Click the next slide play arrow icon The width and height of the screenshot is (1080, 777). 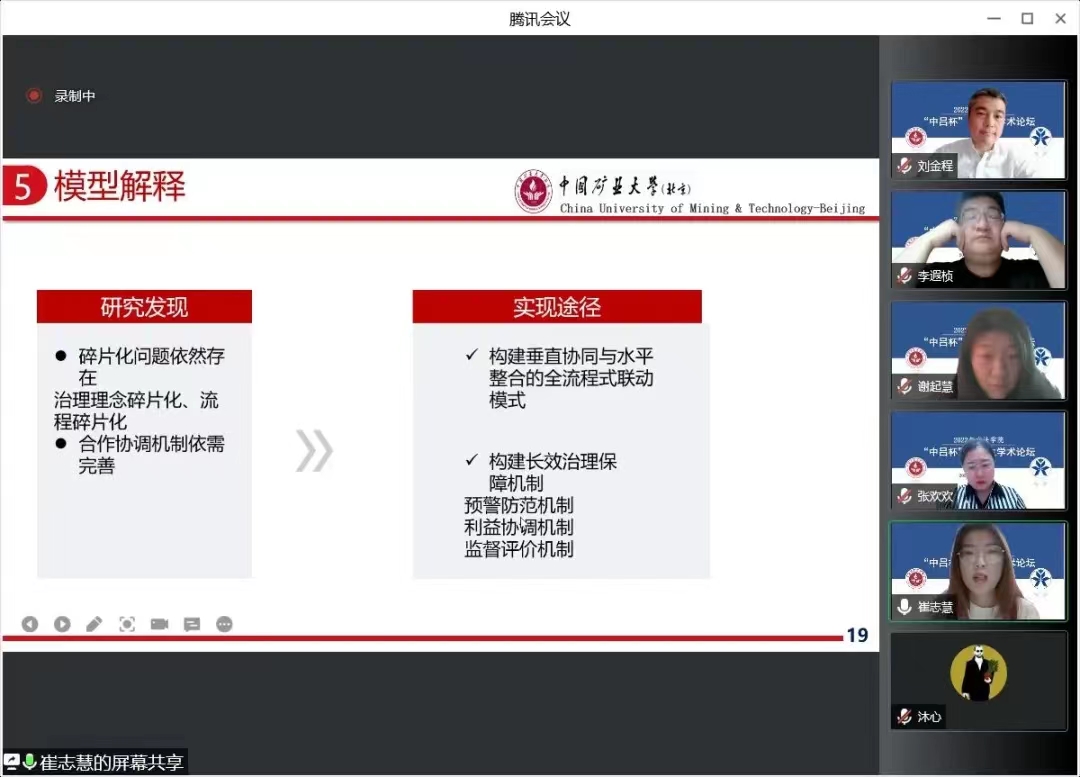62,624
